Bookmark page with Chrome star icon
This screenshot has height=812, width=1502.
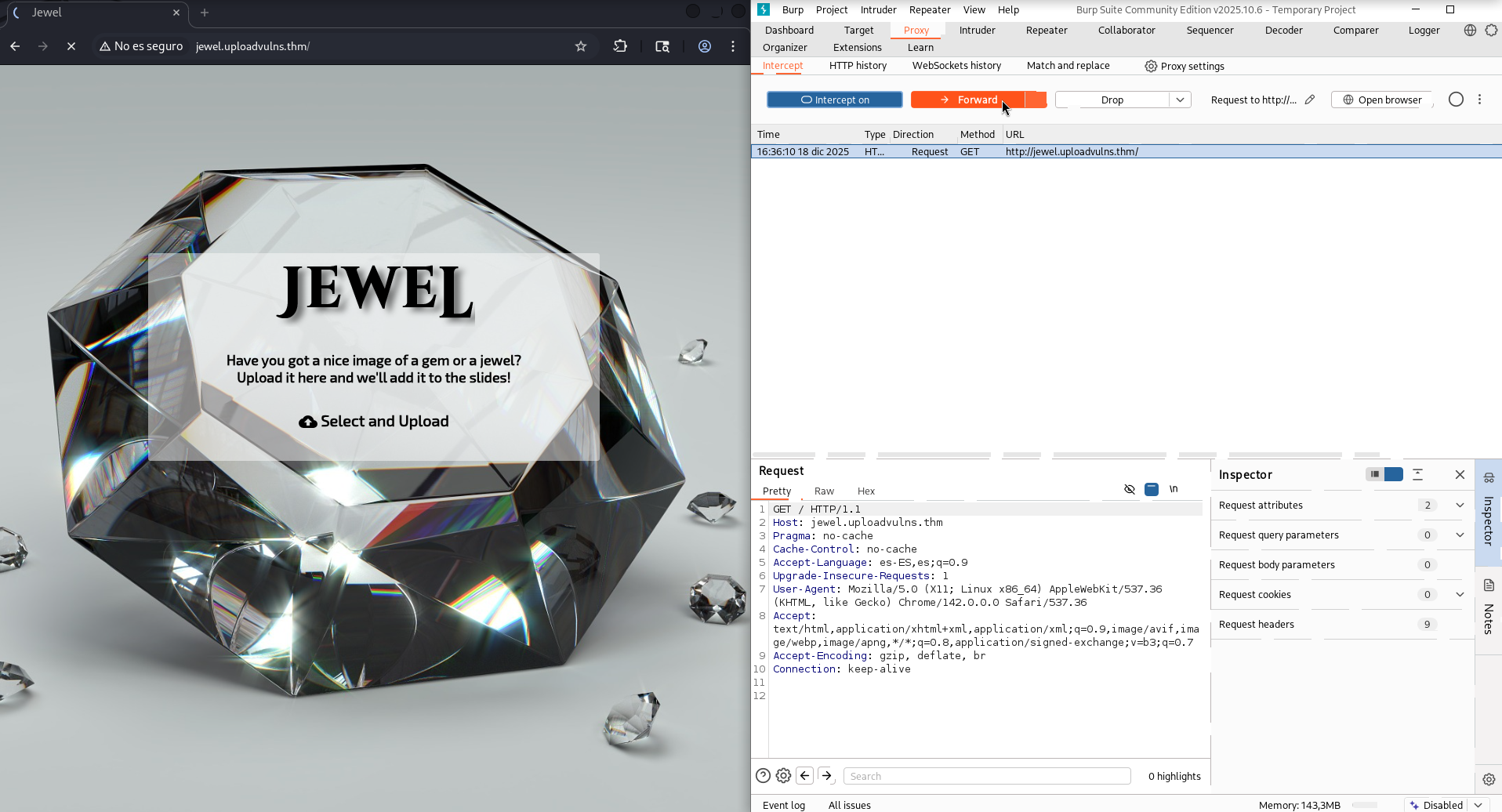[581, 46]
